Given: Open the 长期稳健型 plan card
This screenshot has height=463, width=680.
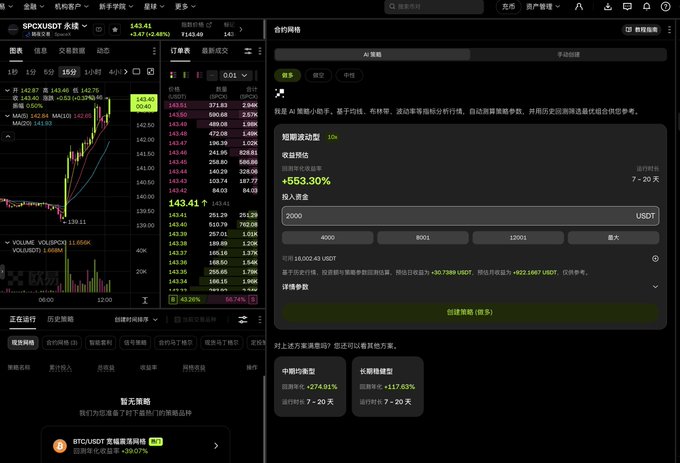Looking at the screenshot, I should coord(388,387).
